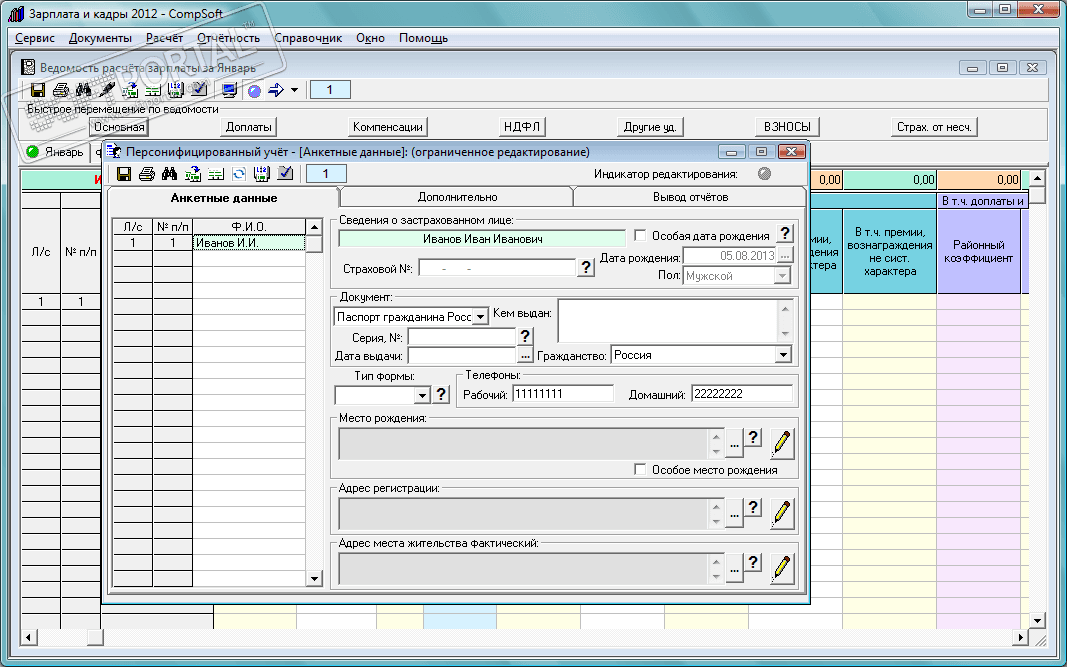Click the grey Индикатор редактирования circle
This screenshot has height=667, width=1067.
click(764, 174)
